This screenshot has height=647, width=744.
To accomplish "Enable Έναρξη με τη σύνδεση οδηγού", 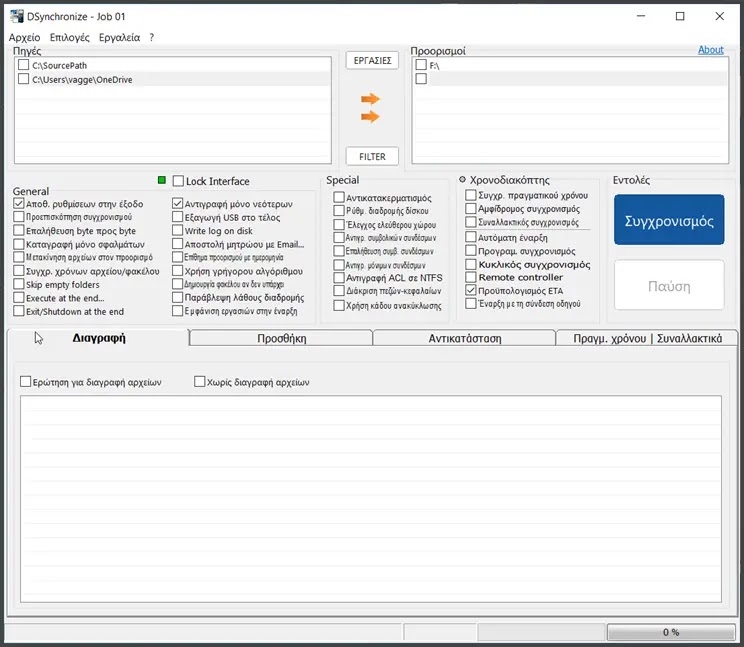I will (471, 304).
